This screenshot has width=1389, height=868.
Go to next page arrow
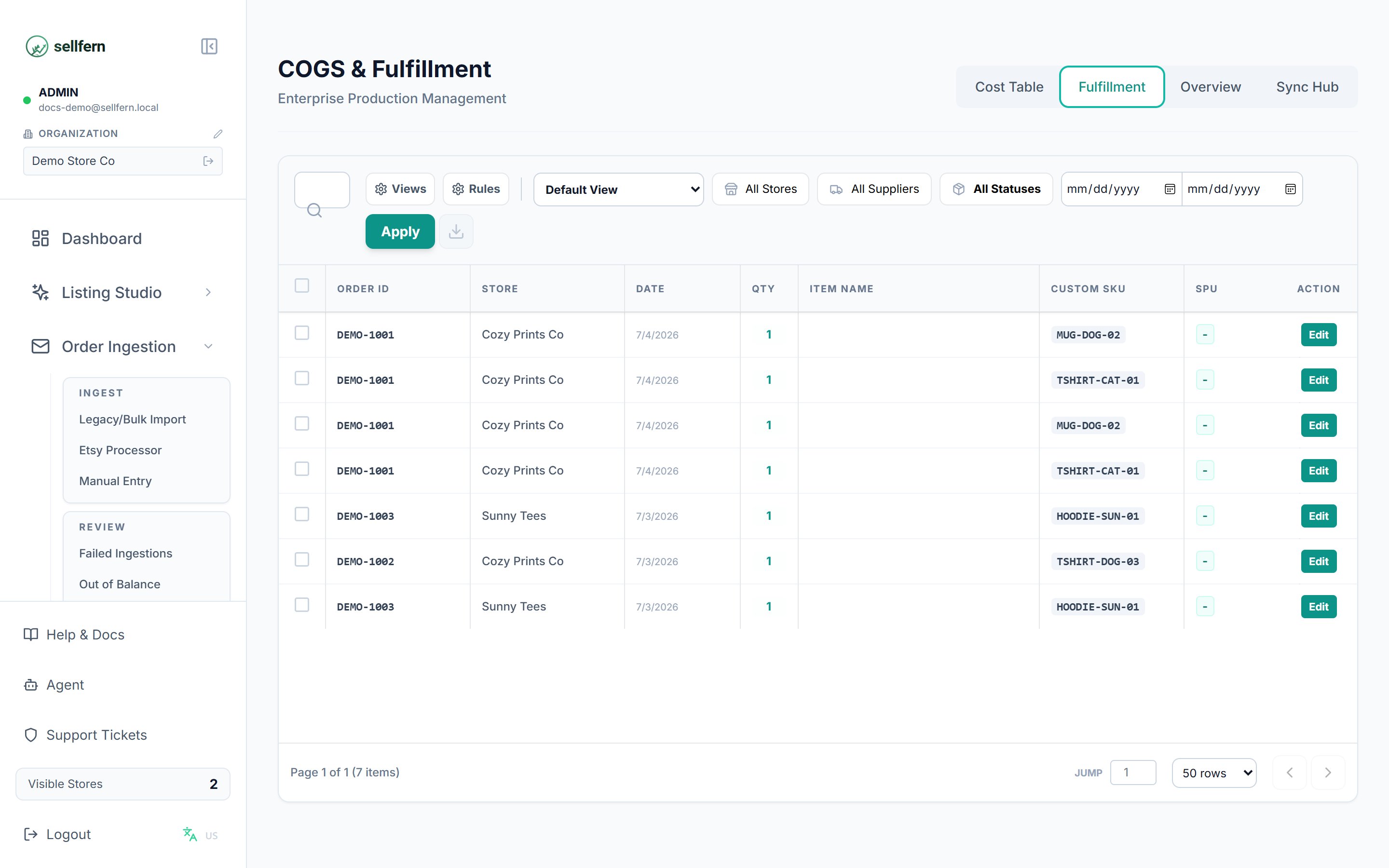click(x=1328, y=773)
